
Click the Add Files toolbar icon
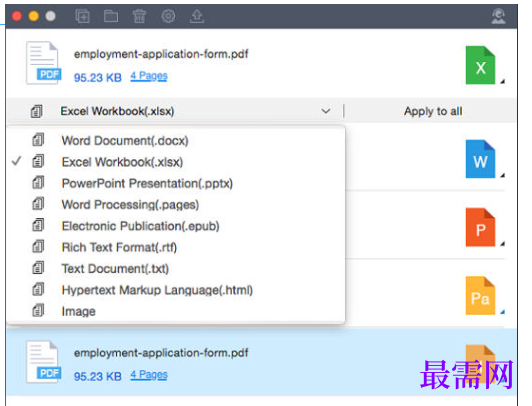(x=82, y=16)
